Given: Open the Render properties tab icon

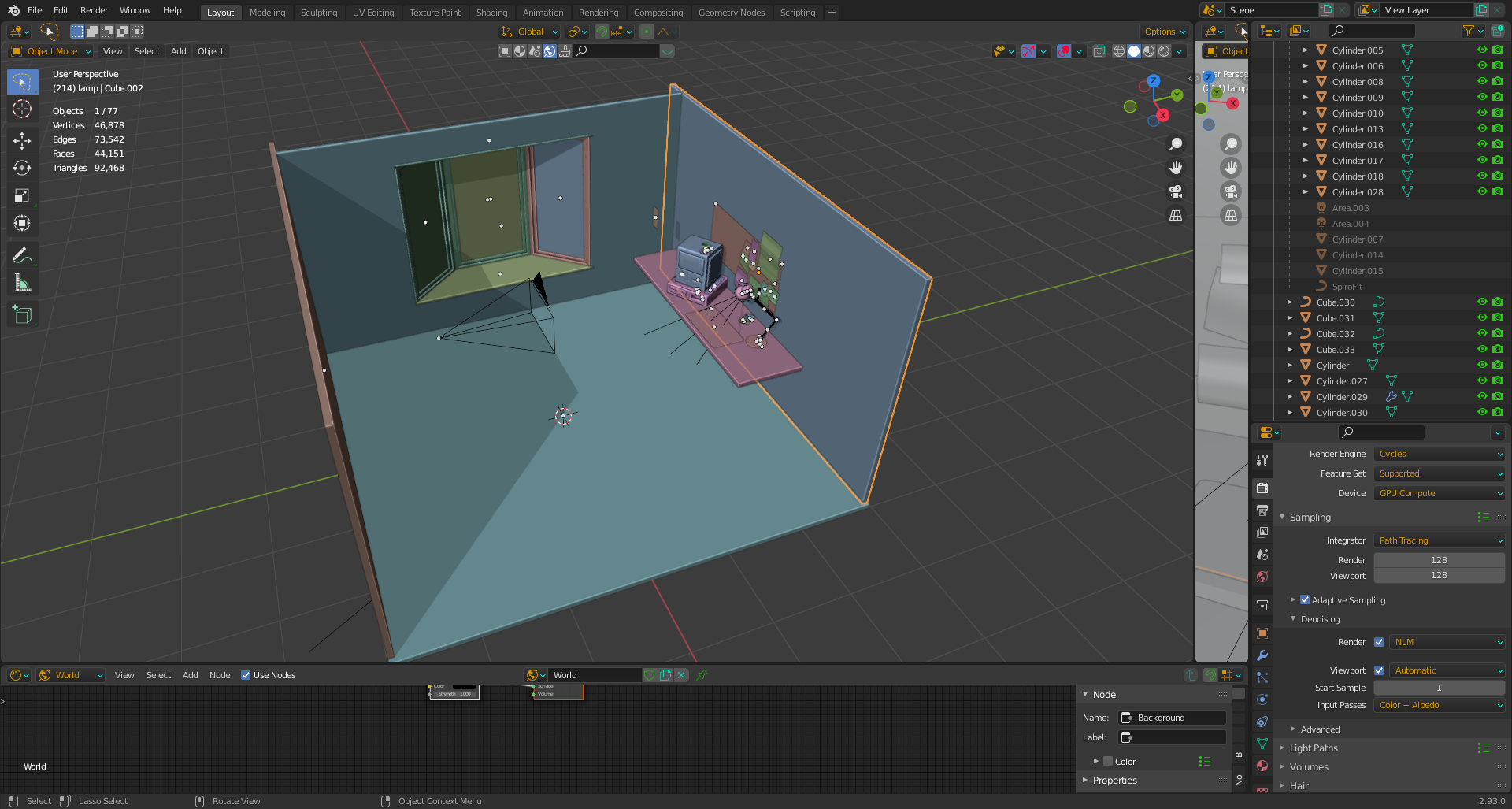Looking at the screenshot, I should coord(1262,488).
